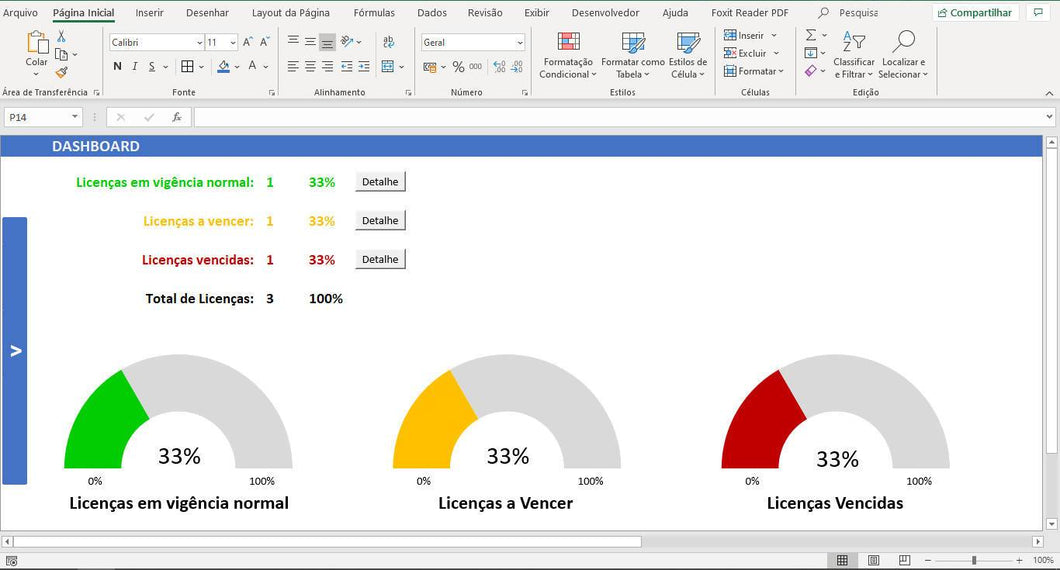This screenshot has height=570, width=1060.
Task: Toggle right text alignment
Action: 327,66
